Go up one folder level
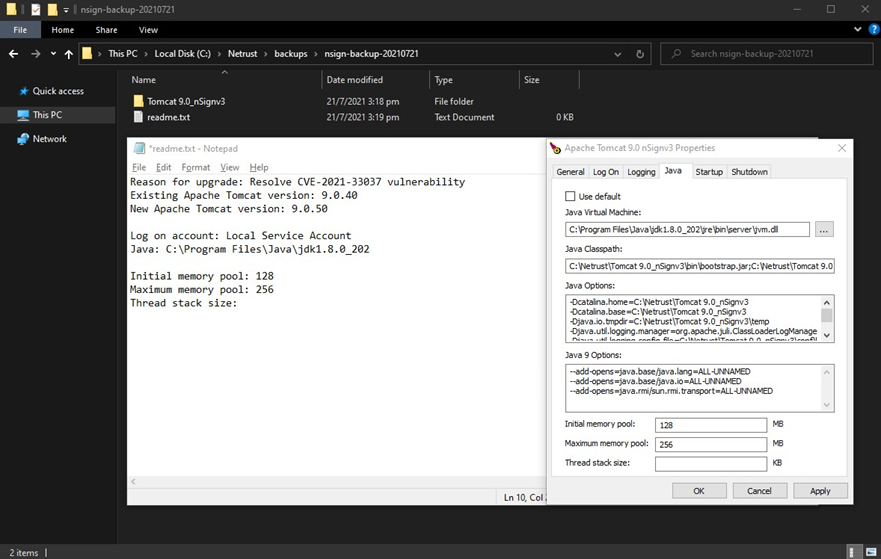The height and width of the screenshot is (559, 881). point(69,54)
